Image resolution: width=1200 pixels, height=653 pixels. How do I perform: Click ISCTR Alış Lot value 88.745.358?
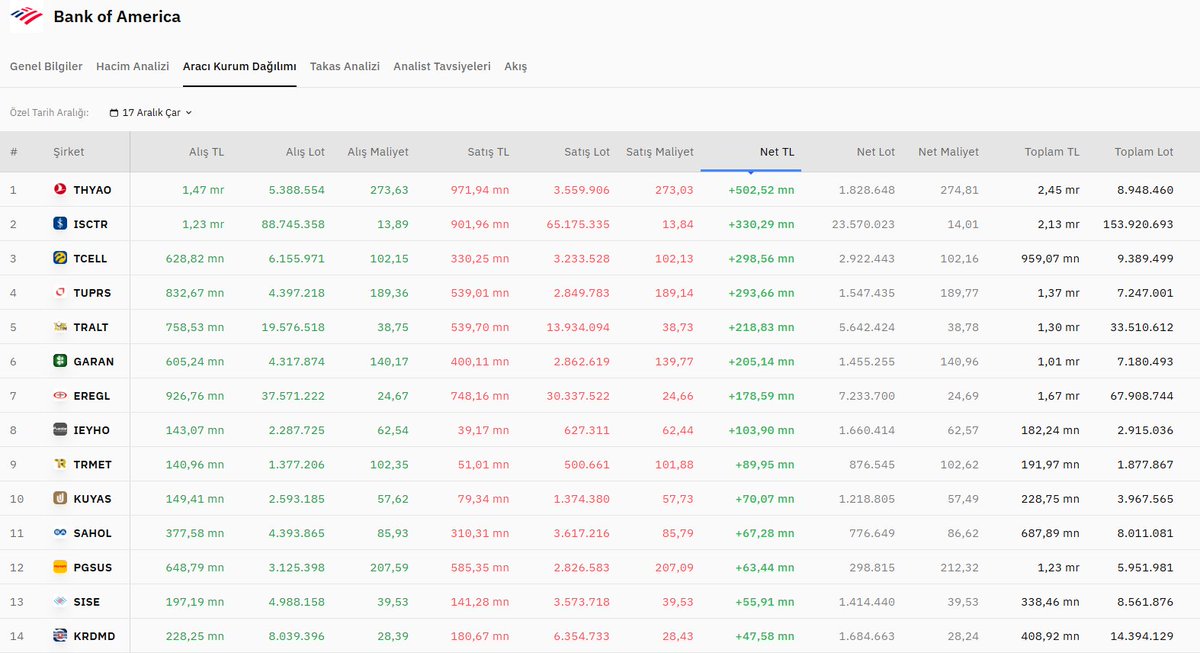tap(291, 224)
